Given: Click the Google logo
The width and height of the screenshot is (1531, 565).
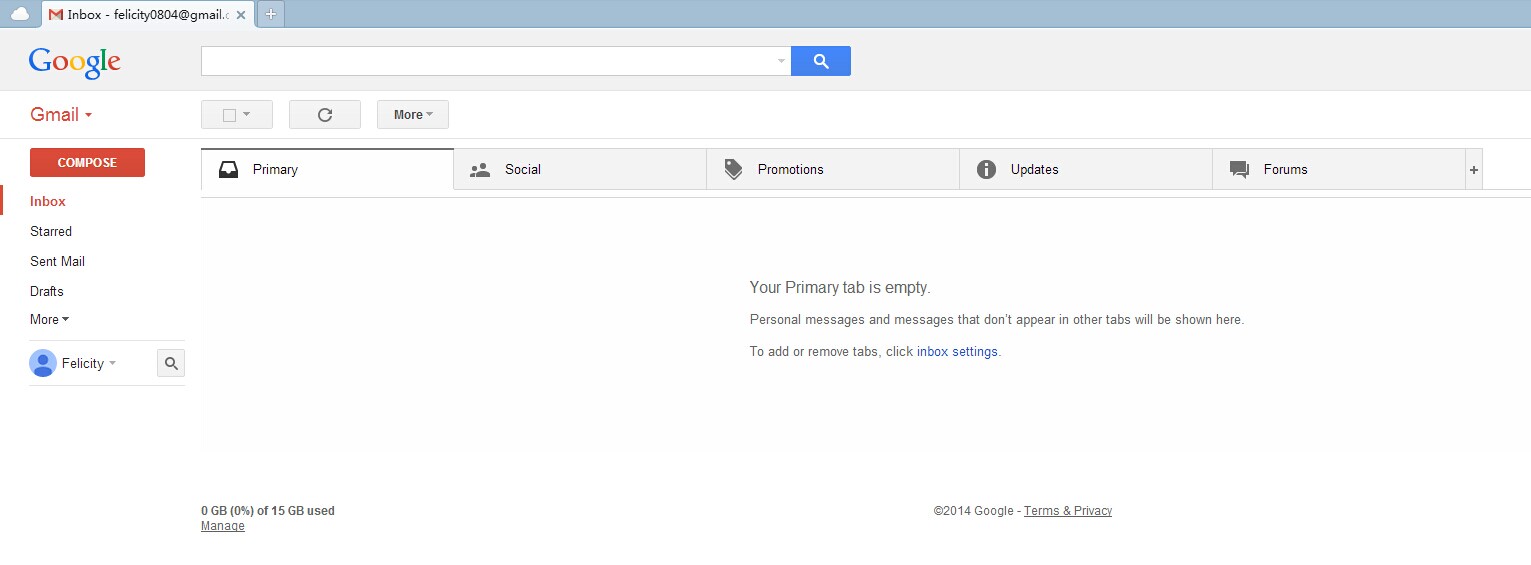Looking at the screenshot, I should (x=75, y=62).
